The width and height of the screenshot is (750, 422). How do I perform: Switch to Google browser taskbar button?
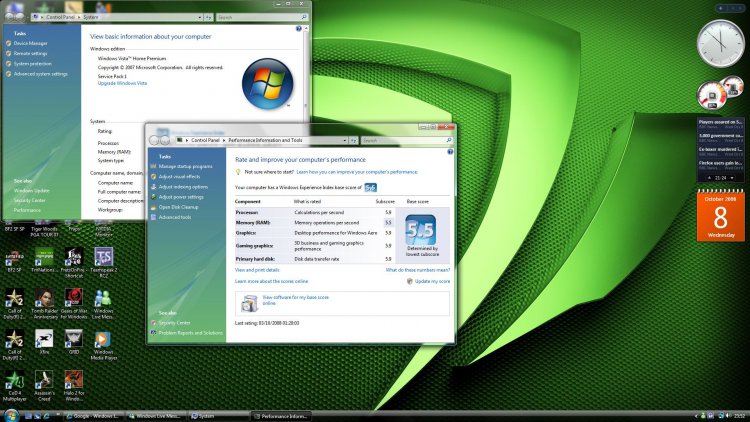[x=93, y=416]
